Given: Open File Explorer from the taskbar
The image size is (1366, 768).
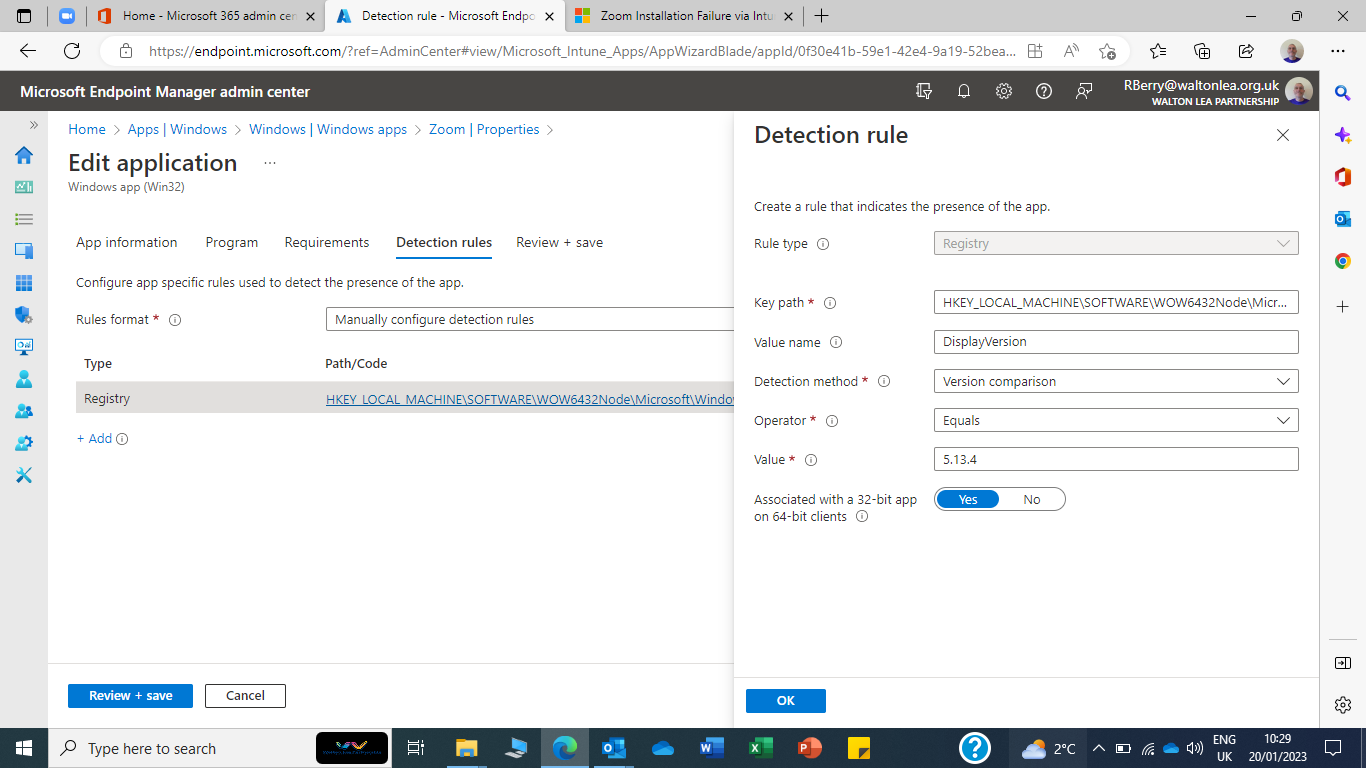Looking at the screenshot, I should coord(467,748).
